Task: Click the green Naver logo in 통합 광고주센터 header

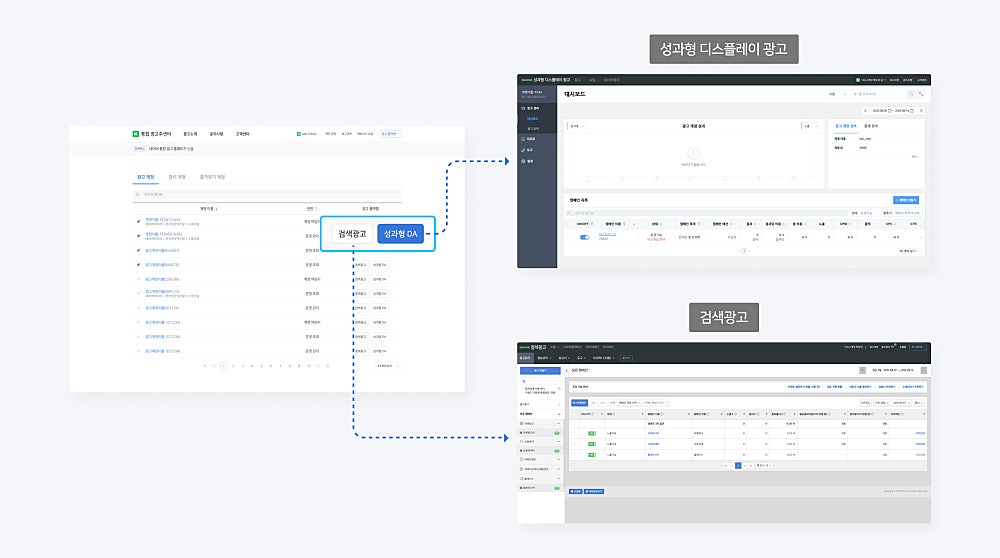Action: pyautogui.click(x=135, y=134)
